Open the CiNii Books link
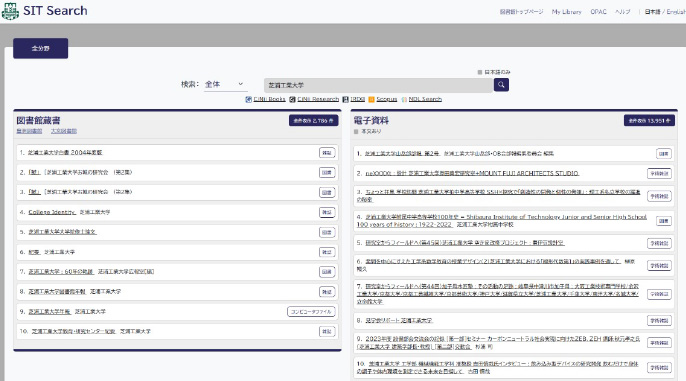This screenshot has height=381, width=686. 270,99
